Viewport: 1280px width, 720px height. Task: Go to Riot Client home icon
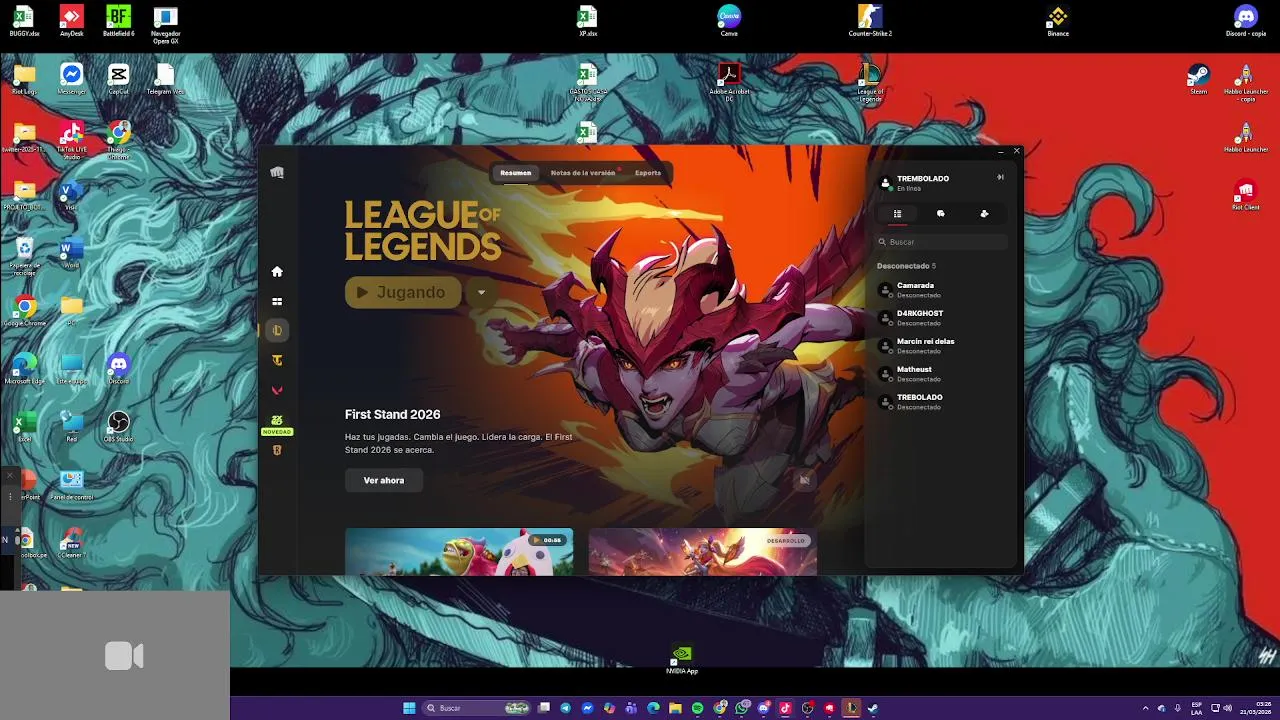pos(277,271)
